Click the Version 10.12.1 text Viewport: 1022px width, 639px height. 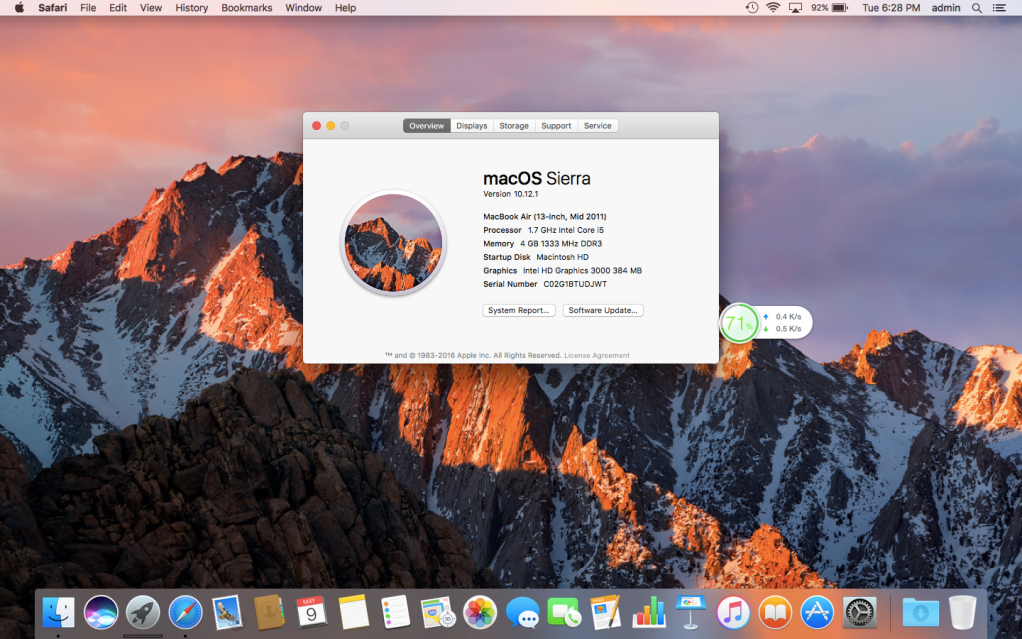pos(510,194)
